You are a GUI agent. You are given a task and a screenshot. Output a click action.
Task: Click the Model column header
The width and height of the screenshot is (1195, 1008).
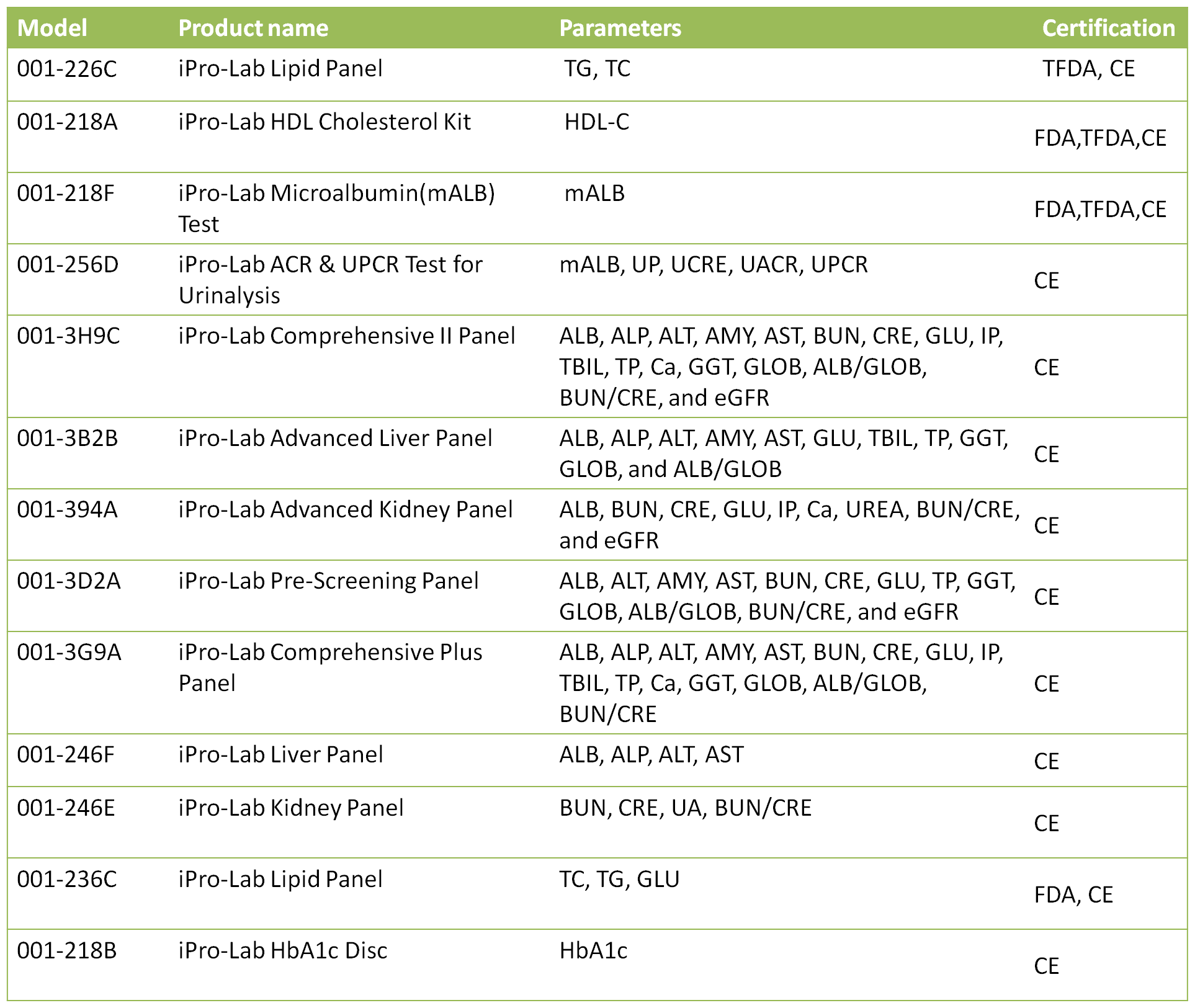tap(52, 28)
